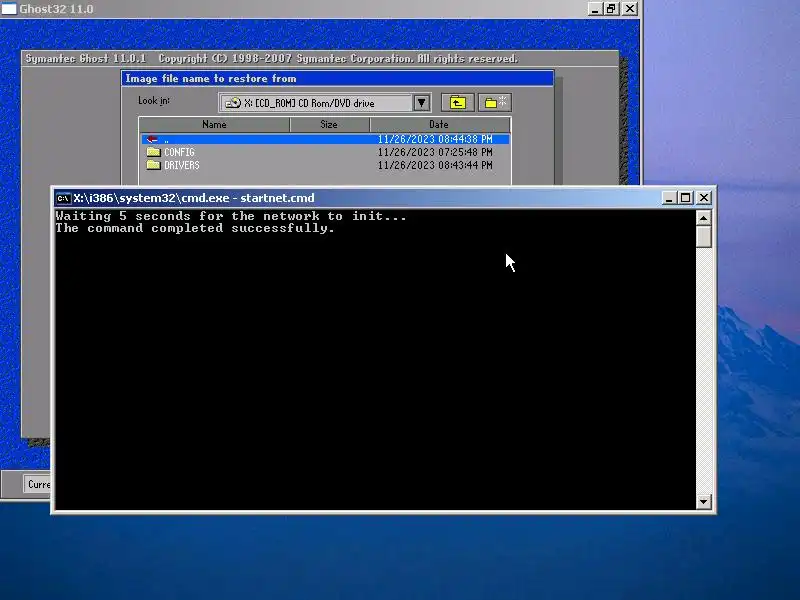Create a new folder with the folder icon
The image size is (800, 600).
pyautogui.click(x=494, y=103)
